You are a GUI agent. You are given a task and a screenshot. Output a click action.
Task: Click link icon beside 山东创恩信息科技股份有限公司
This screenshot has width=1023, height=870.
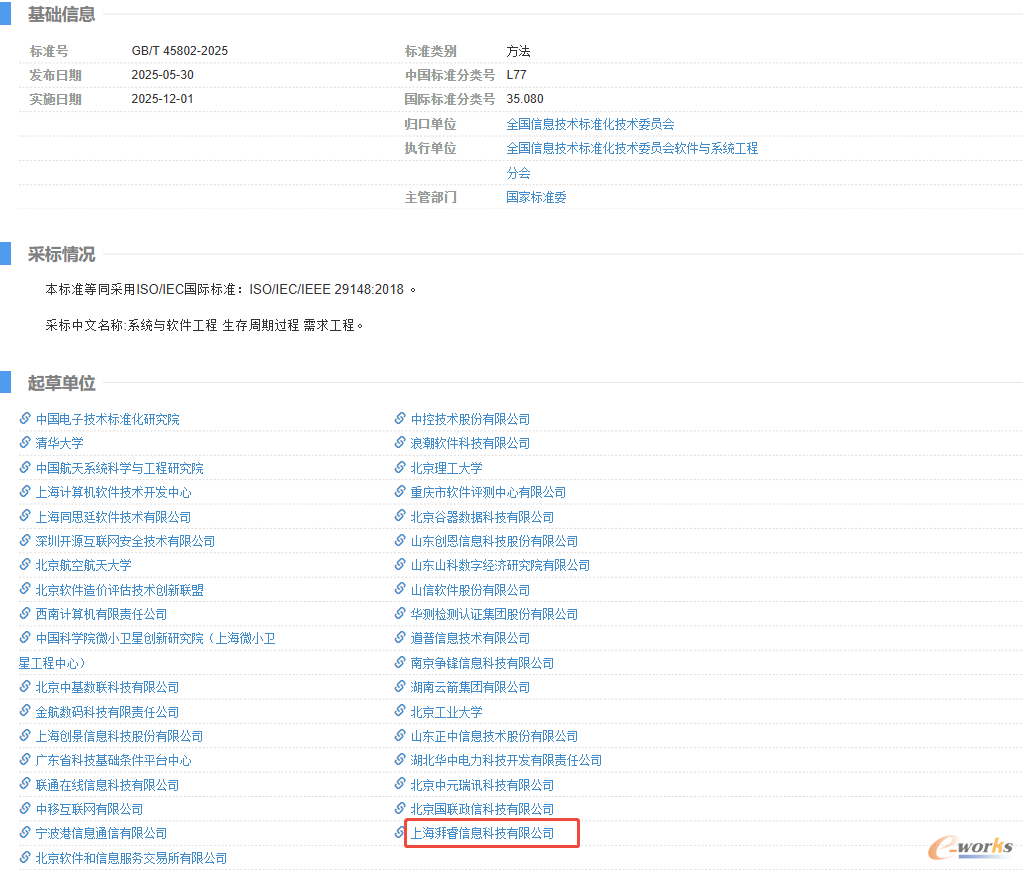coord(400,540)
